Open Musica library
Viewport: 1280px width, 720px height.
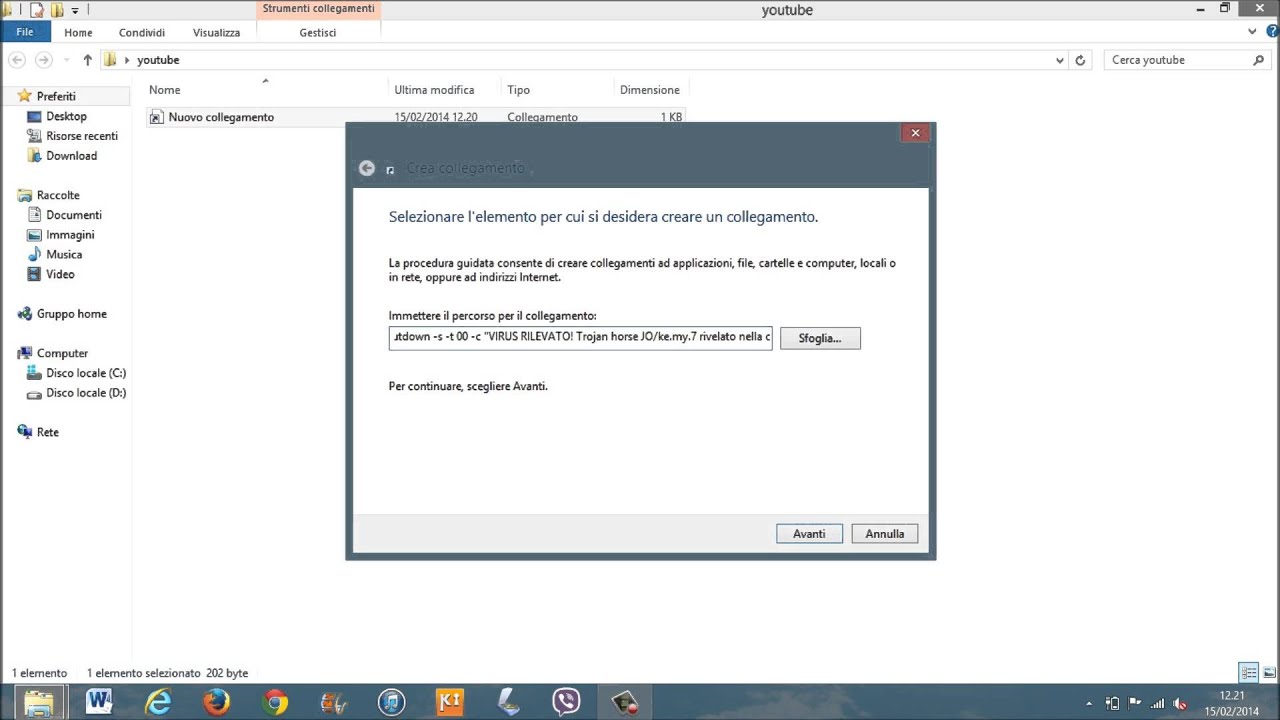(x=64, y=254)
